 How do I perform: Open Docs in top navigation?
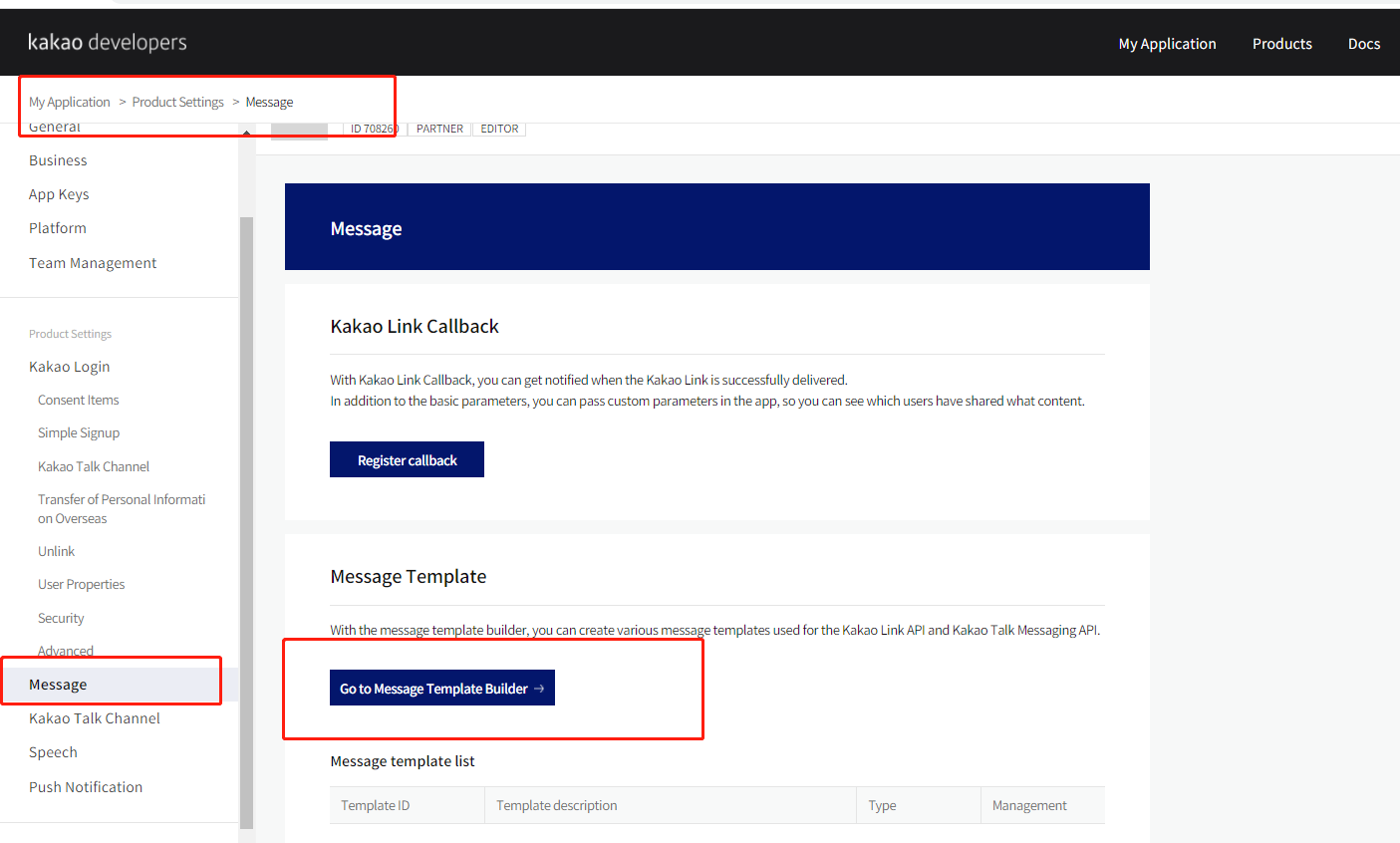(x=1363, y=44)
